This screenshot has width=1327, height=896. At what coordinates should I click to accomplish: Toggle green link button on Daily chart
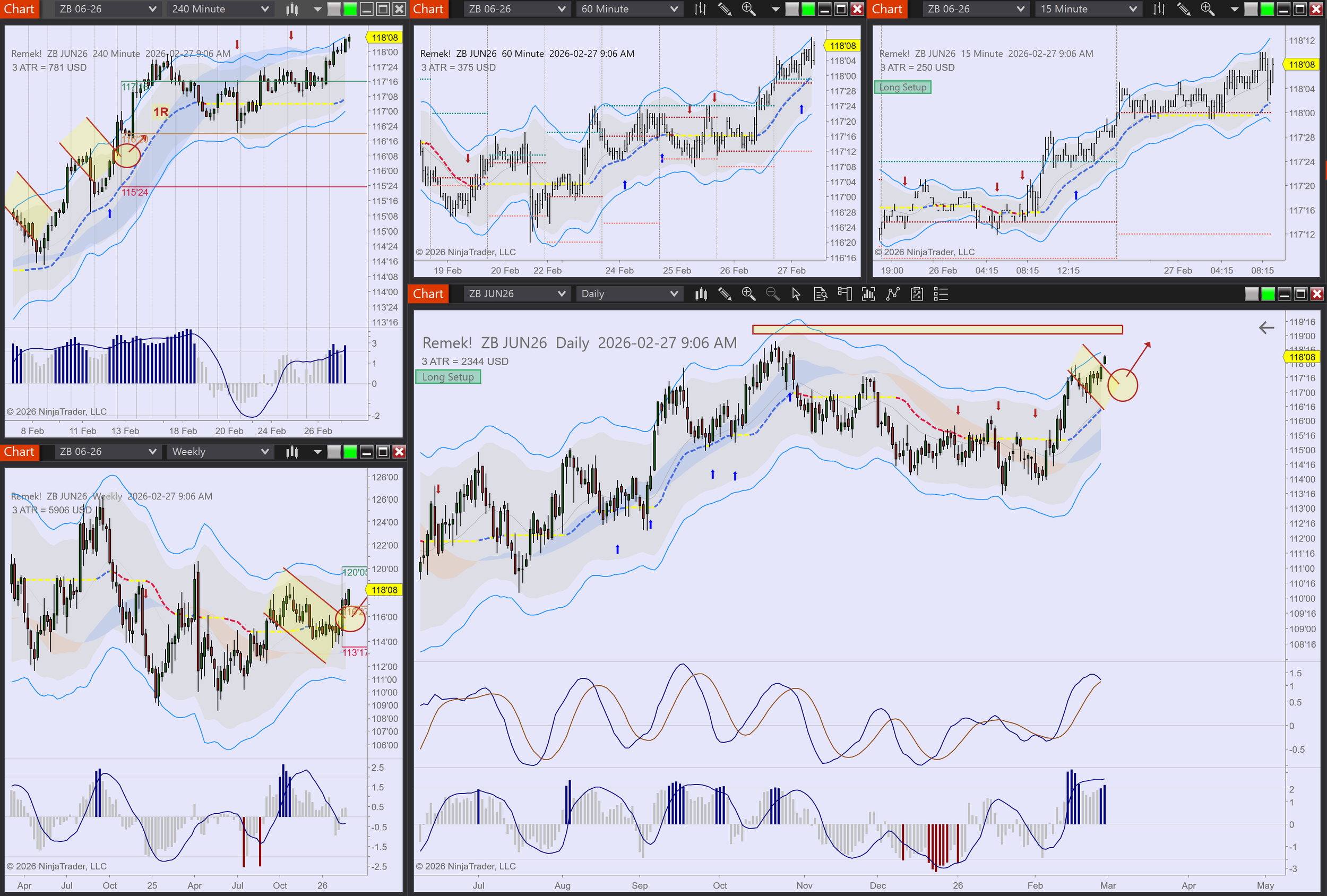click(x=1268, y=294)
